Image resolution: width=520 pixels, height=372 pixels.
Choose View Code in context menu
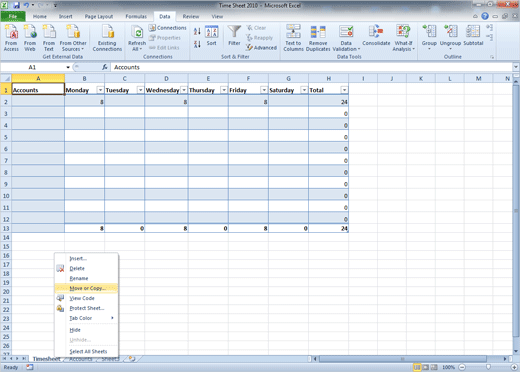[x=86, y=298]
